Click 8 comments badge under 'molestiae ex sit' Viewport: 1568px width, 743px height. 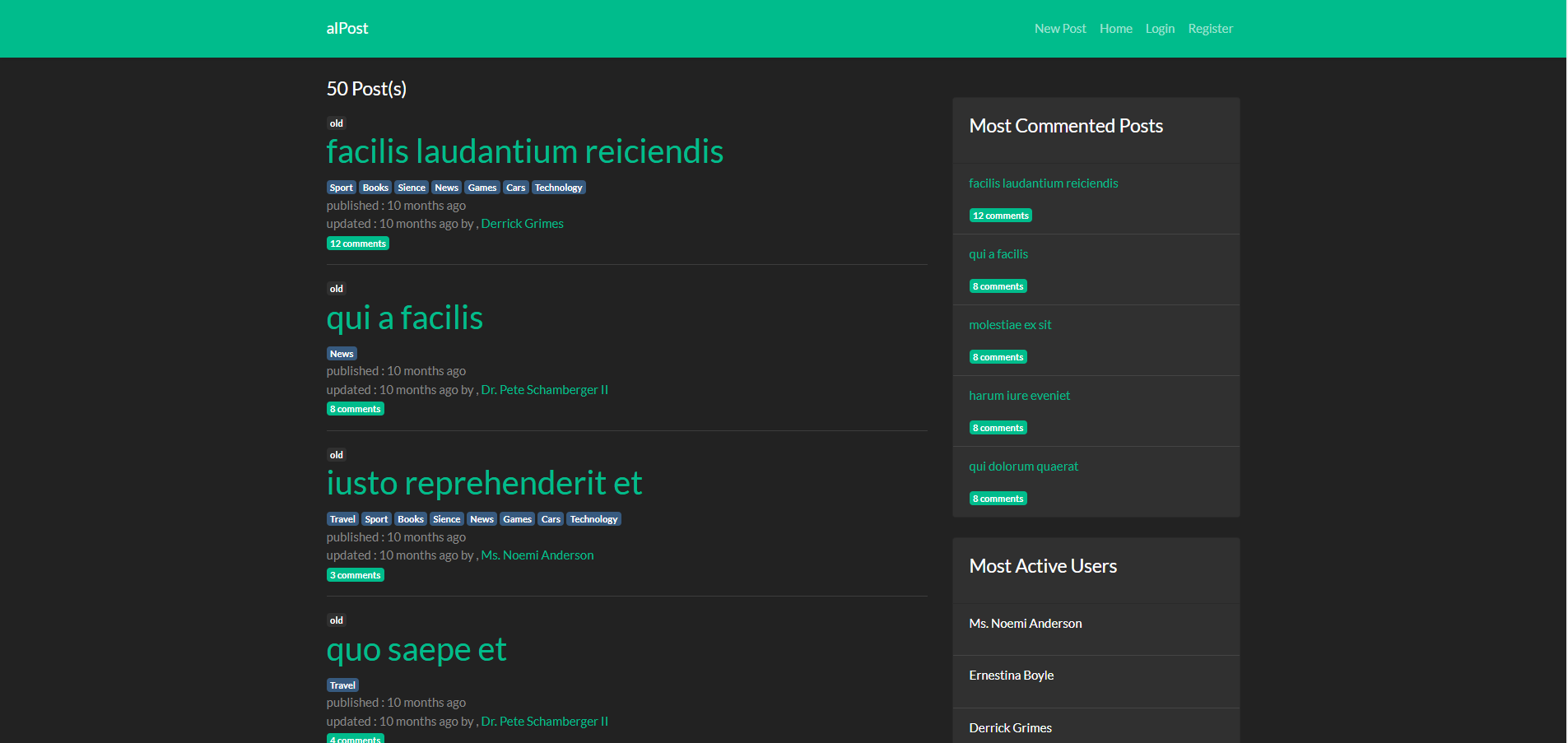coord(998,357)
